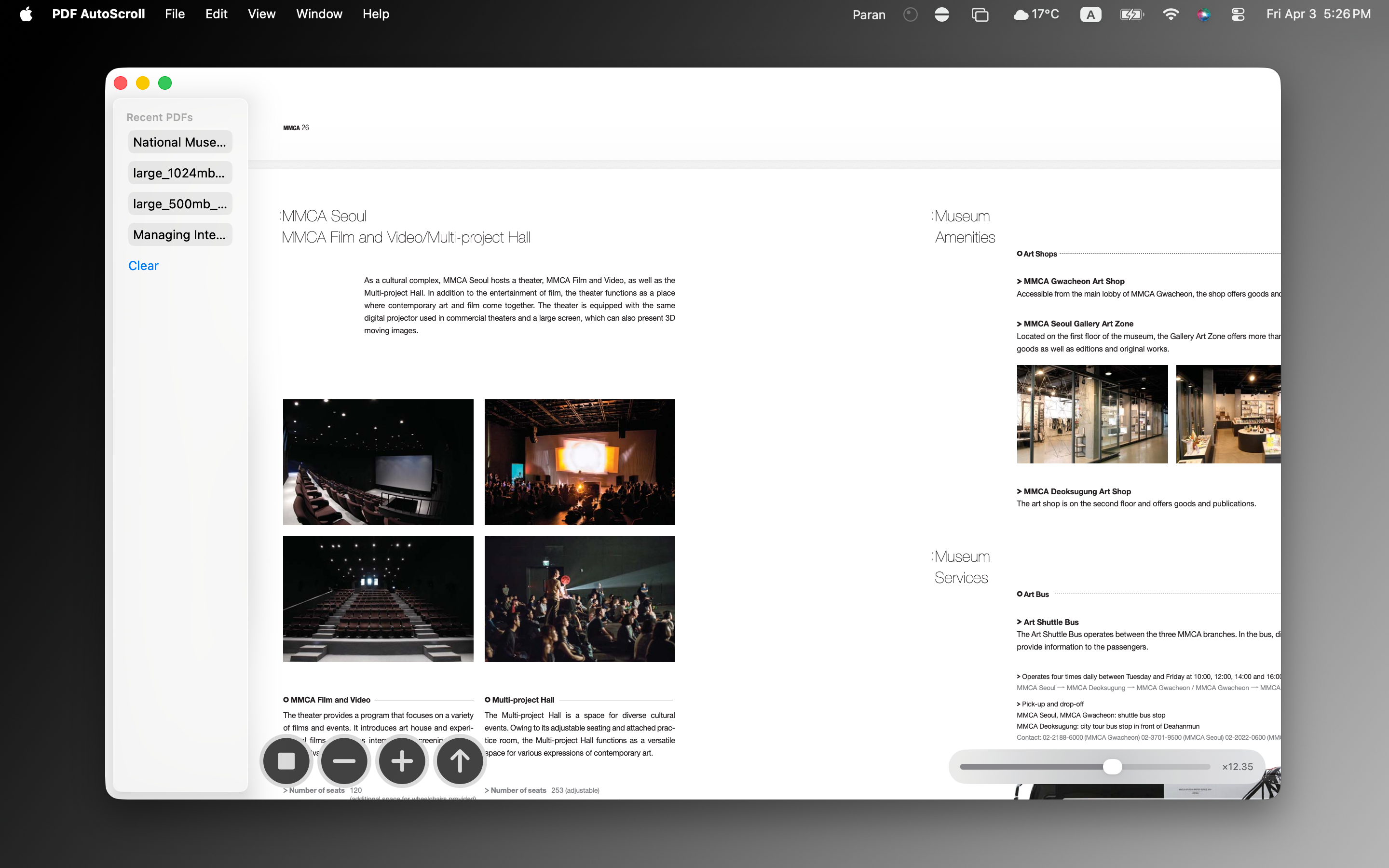Click the MMCA Seoul Gallery Art Zone subheading

(x=1075, y=324)
